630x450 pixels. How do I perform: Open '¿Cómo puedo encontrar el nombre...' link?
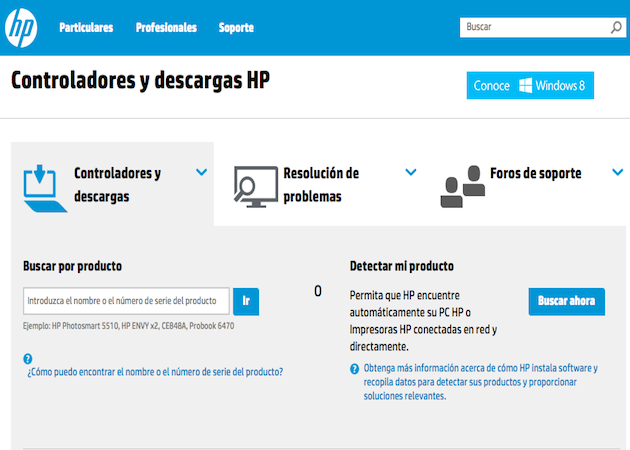tap(155, 372)
